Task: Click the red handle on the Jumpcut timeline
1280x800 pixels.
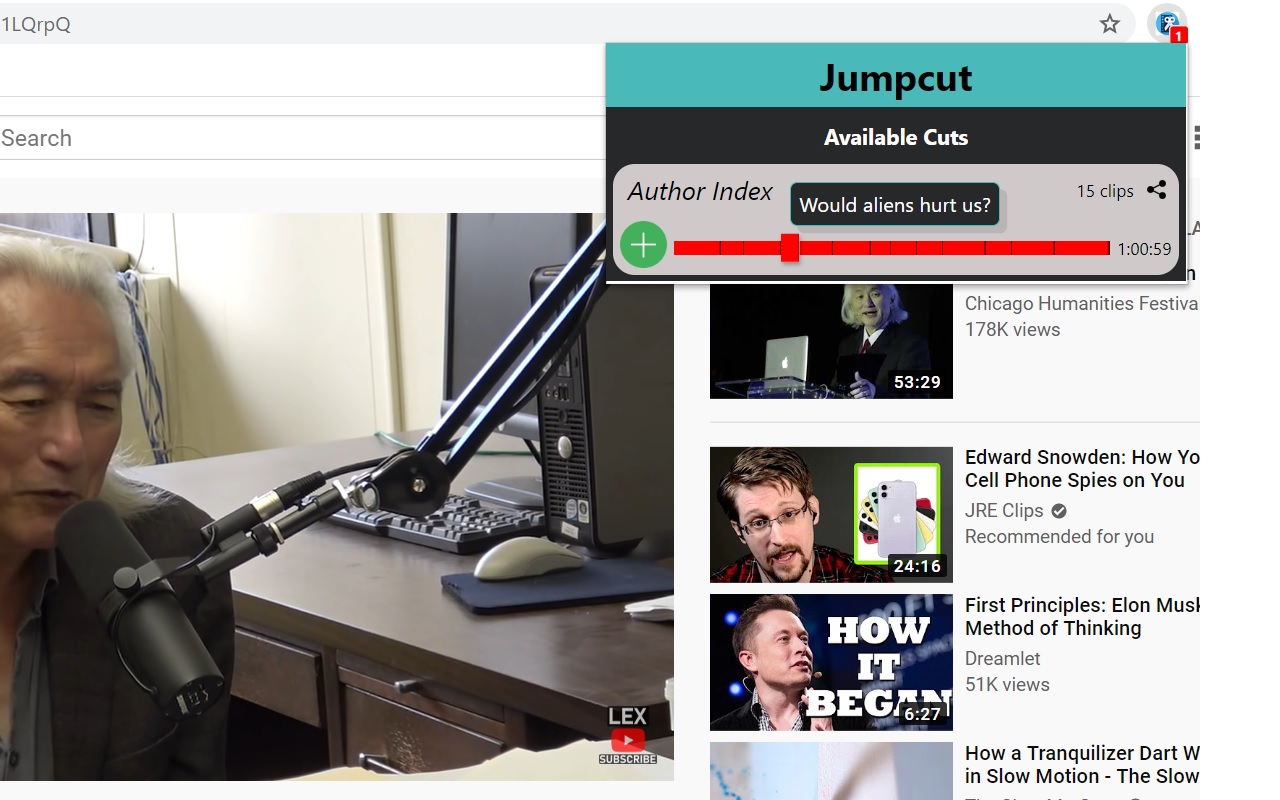Action: [789, 246]
